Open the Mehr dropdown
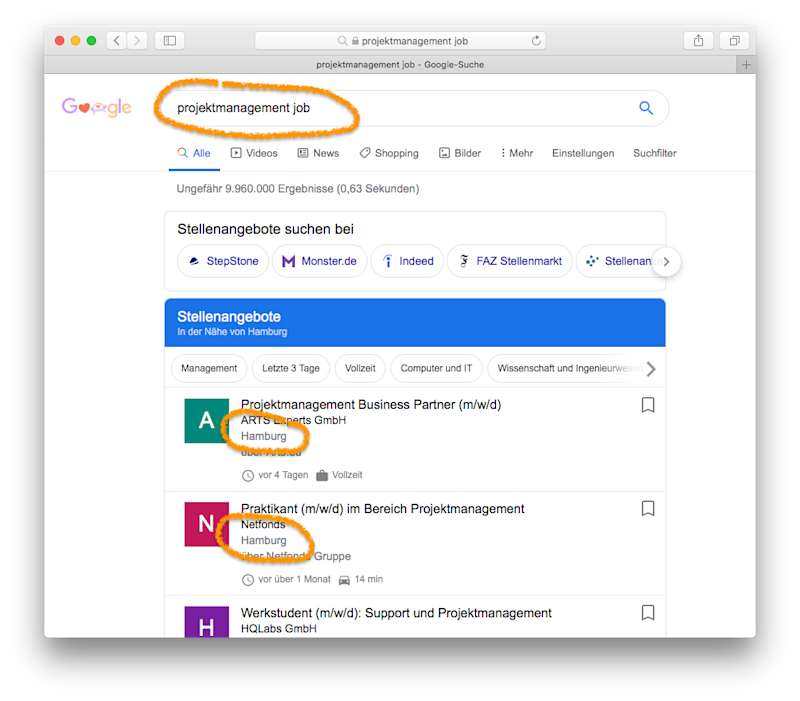Viewport: 800px width, 701px height. [x=517, y=153]
